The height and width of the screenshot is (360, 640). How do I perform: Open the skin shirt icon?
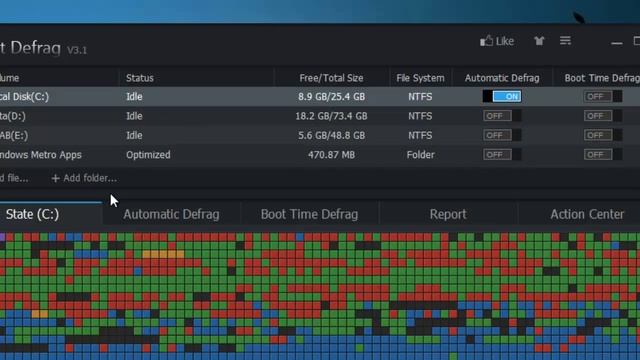(539, 40)
